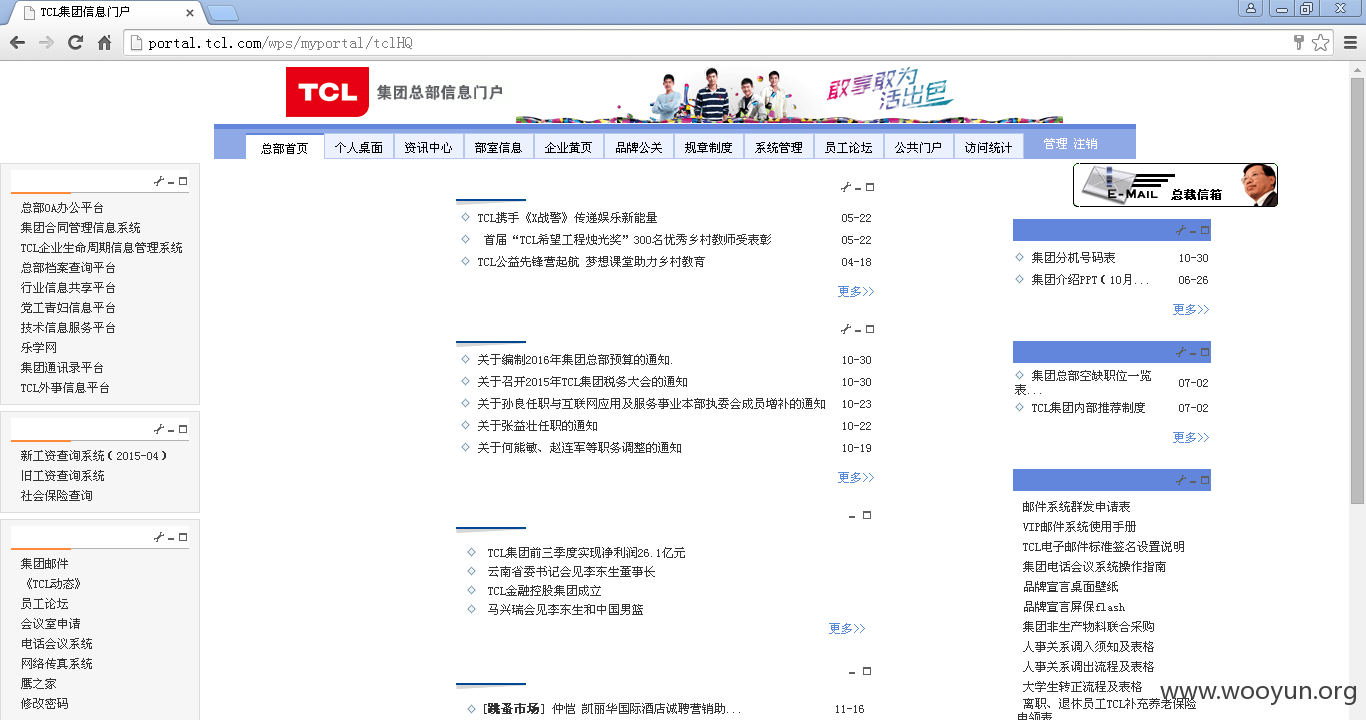Click wrench icon of the 邮件系统群发申请表 panel

coord(1180,480)
